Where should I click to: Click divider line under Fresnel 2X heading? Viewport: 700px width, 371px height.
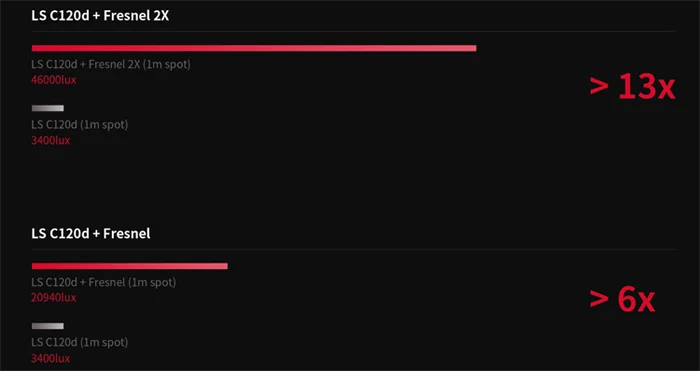tap(354, 31)
